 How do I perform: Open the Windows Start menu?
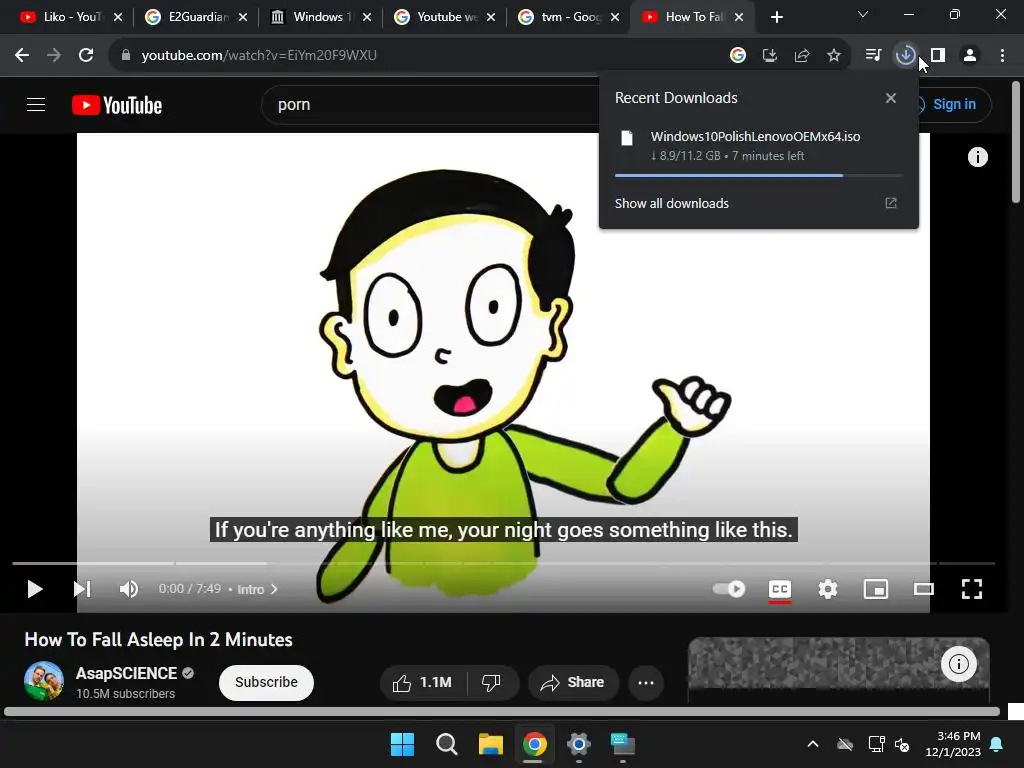coord(402,744)
